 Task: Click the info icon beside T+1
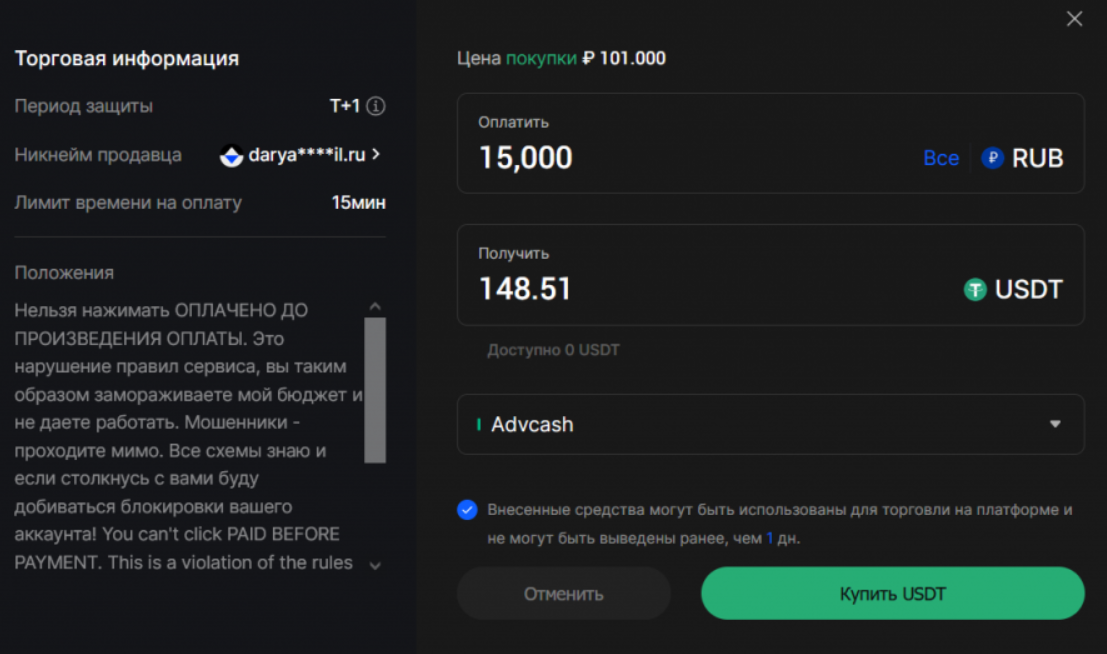pos(376,106)
